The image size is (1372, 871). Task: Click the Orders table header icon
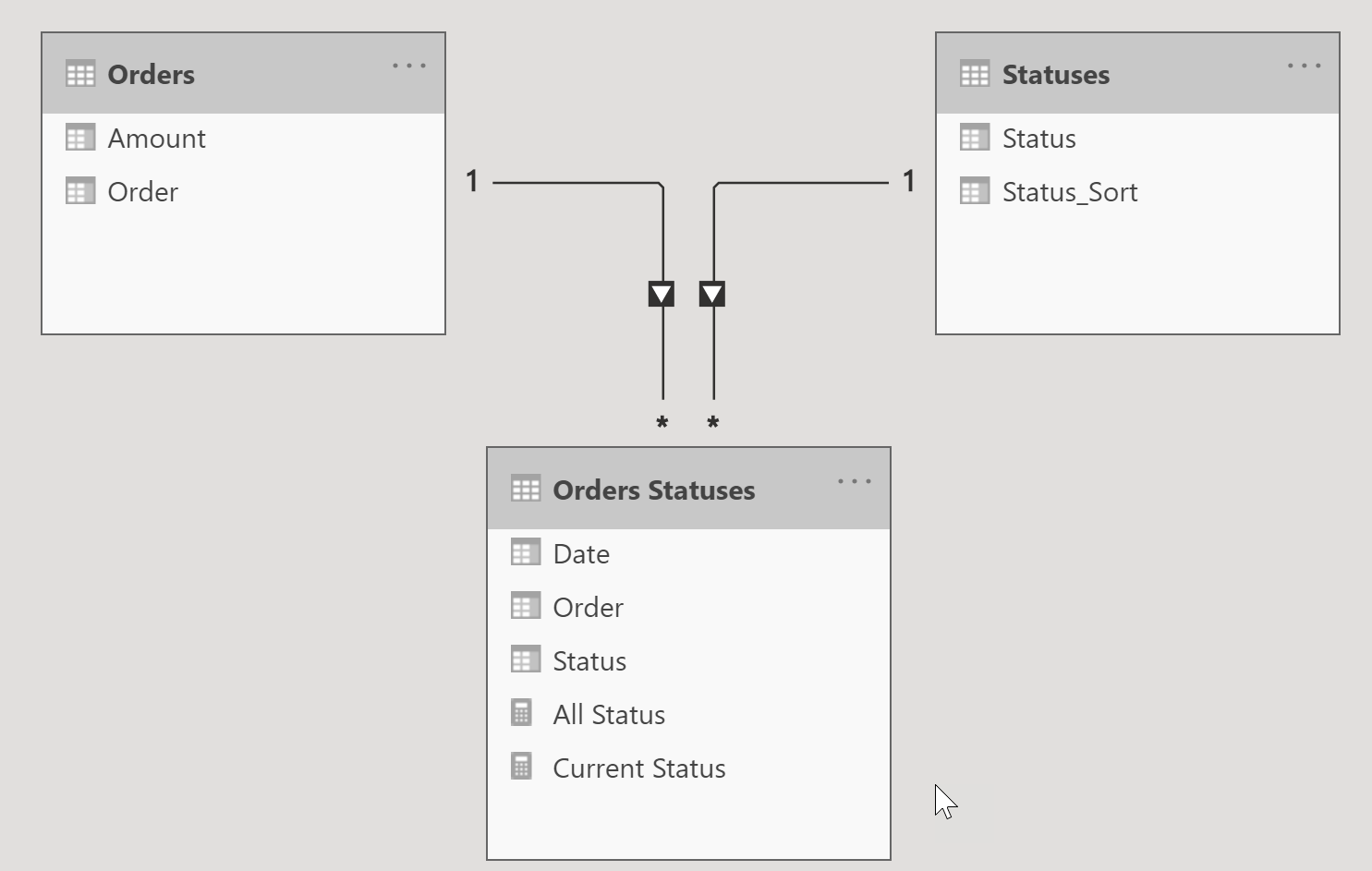coord(81,74)
